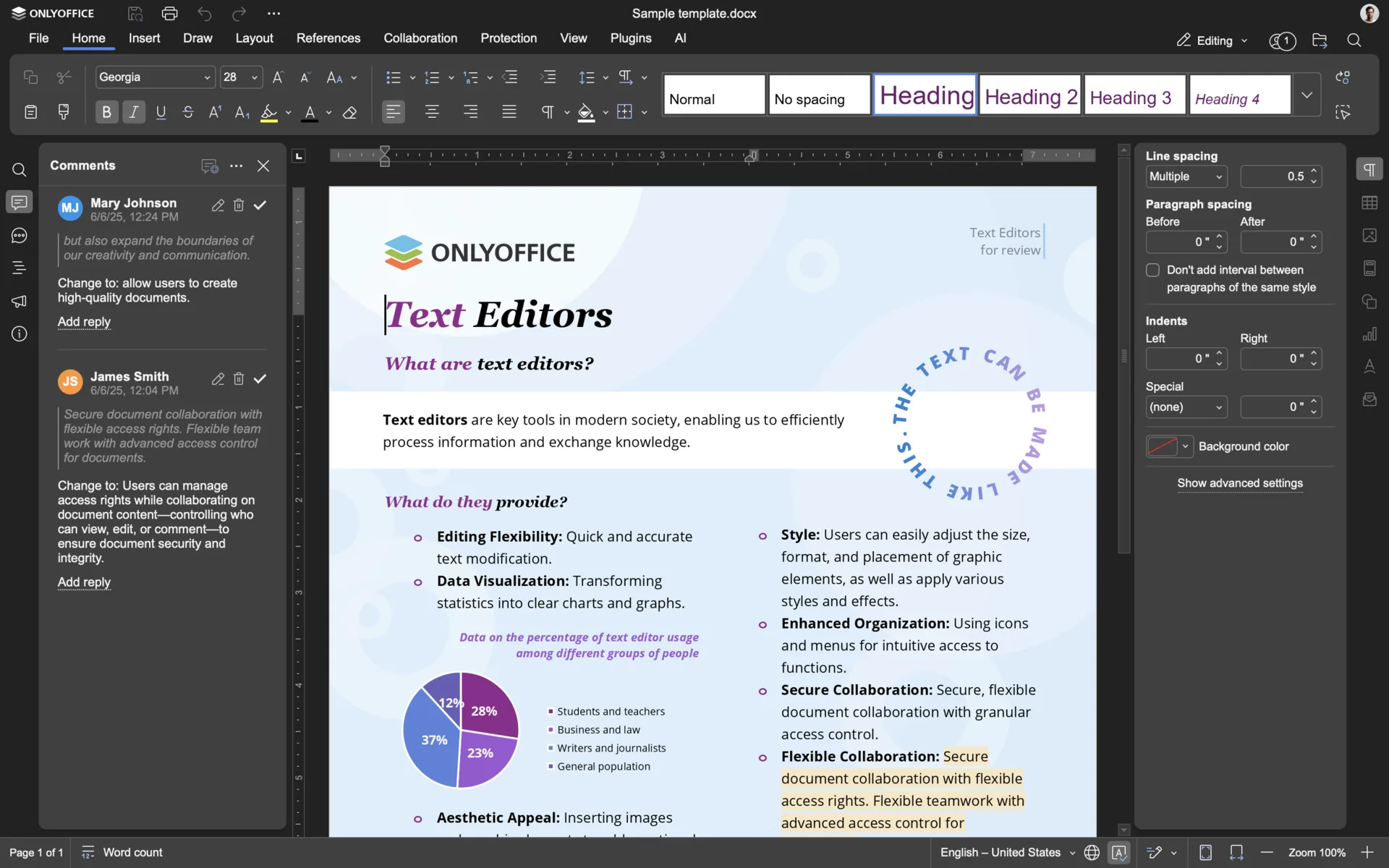Toggle display of nonprinting paragraph marks
The width and height of the screenshot is (1389, 868).
549,112
